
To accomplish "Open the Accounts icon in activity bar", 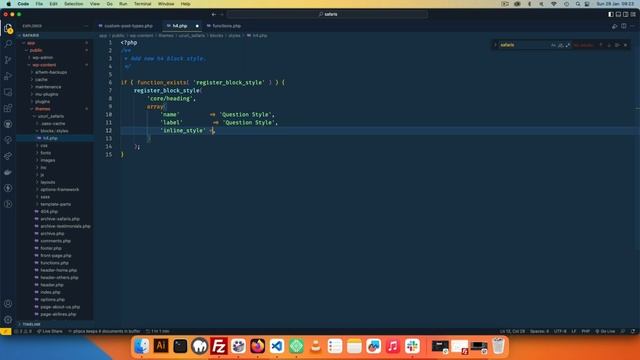I will pyautogui.click(x=8, y=304).
